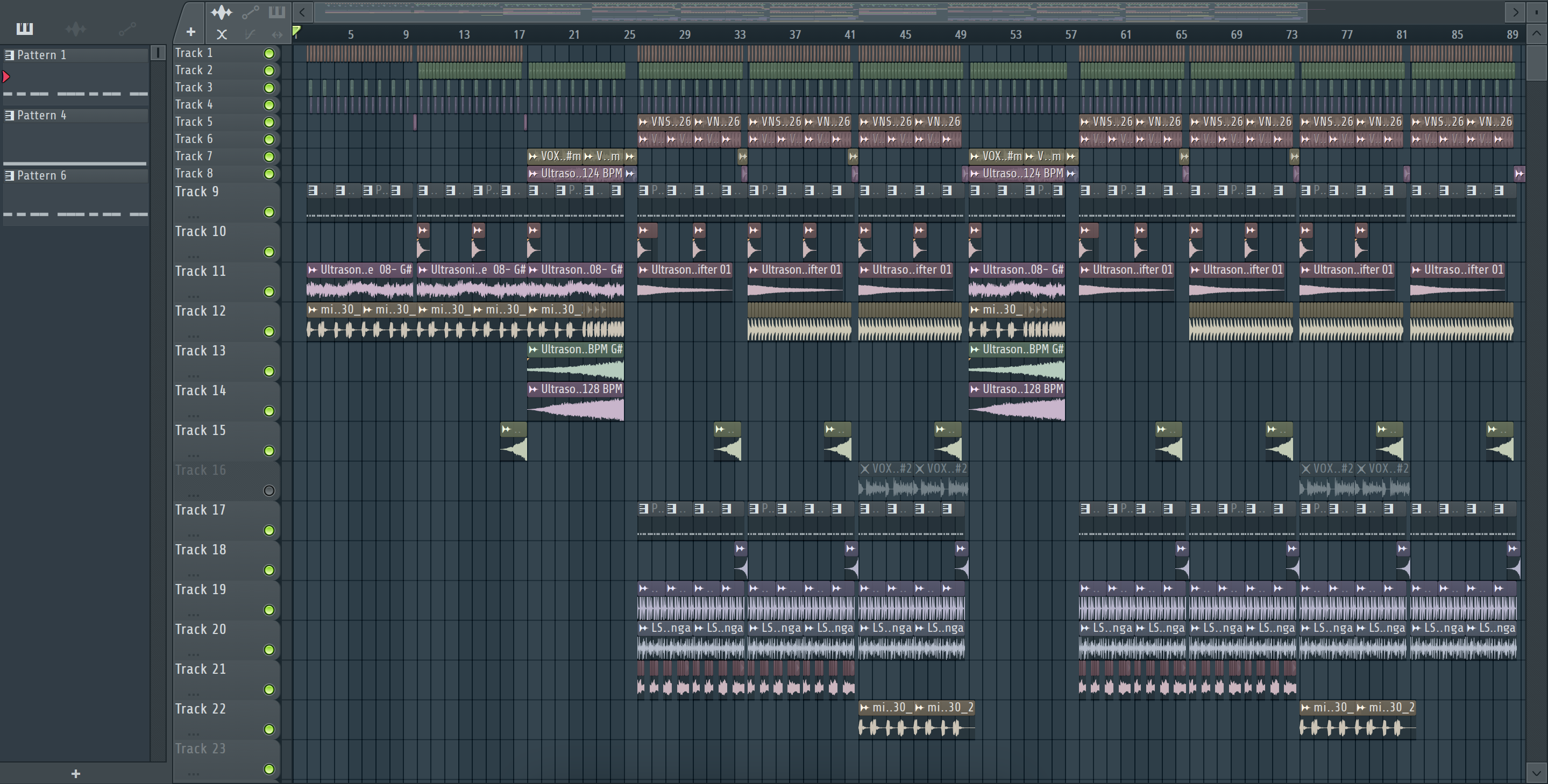Viewport: 1548px width, 784px height.
Task: Unmute Track 16 with its dark LED
Action: 269,491
